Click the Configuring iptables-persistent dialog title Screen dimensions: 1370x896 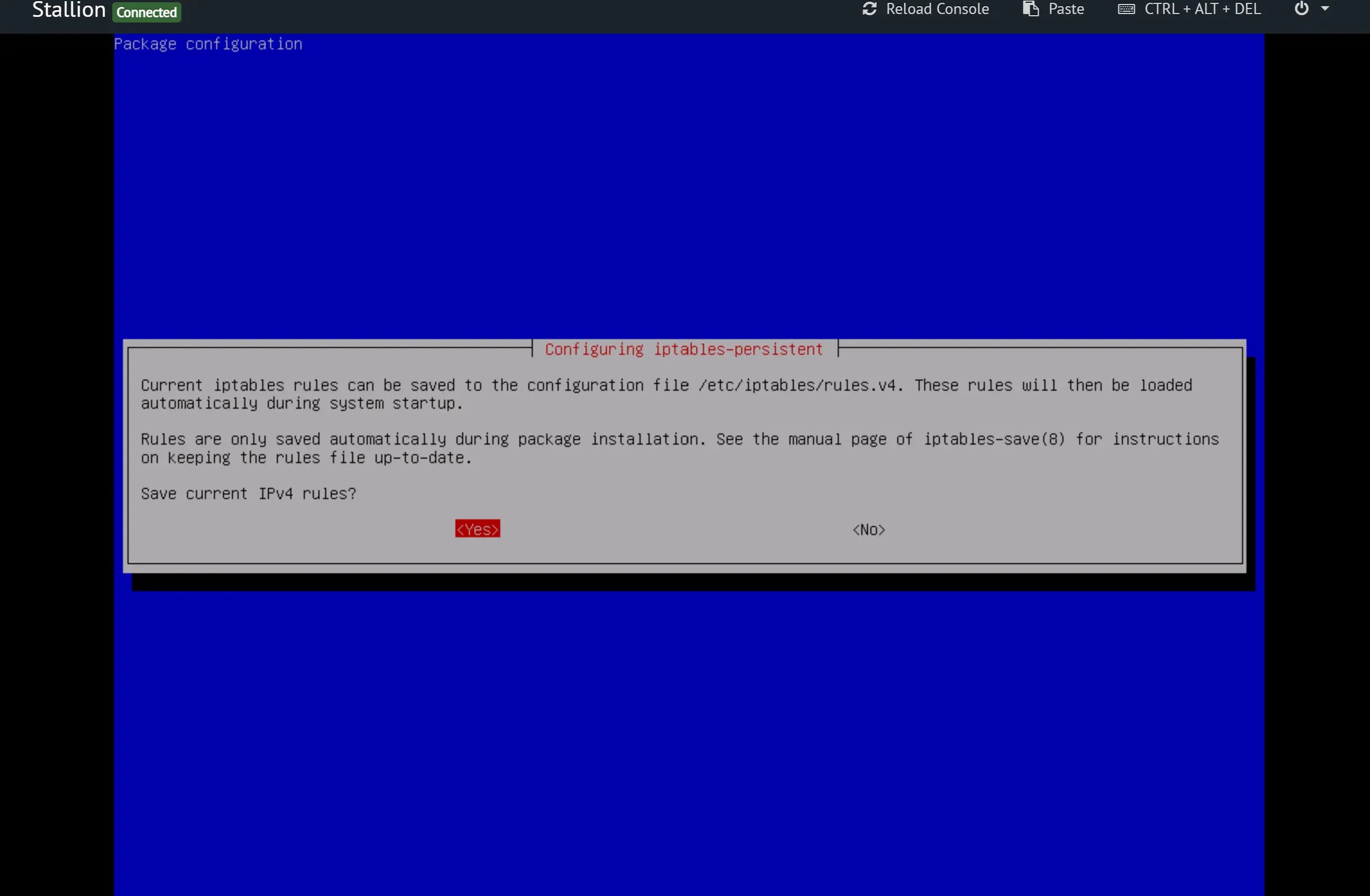coord(683,349)
